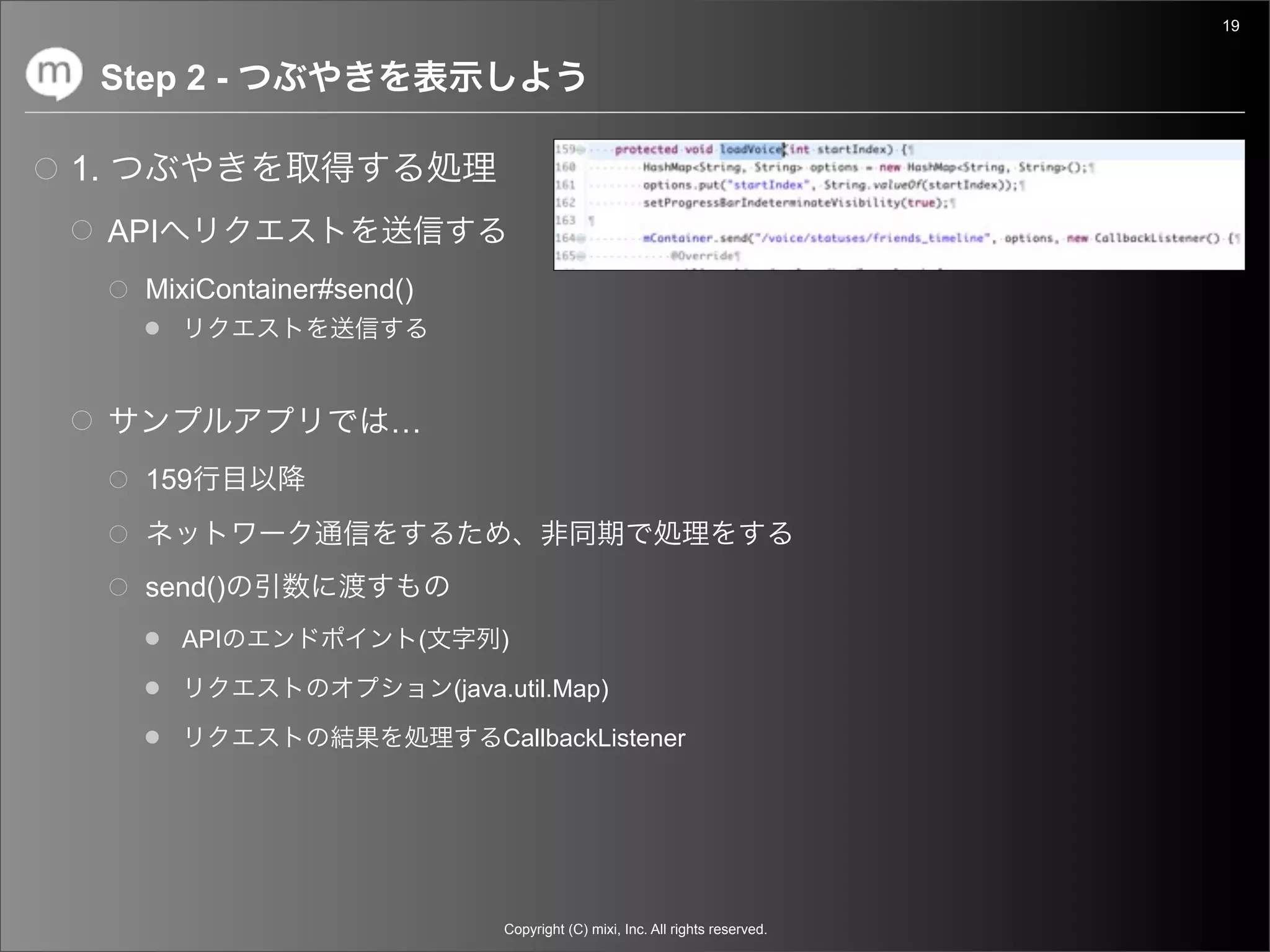
Task: Collapse the code block at line 164
Action: (x=581, y=238)
